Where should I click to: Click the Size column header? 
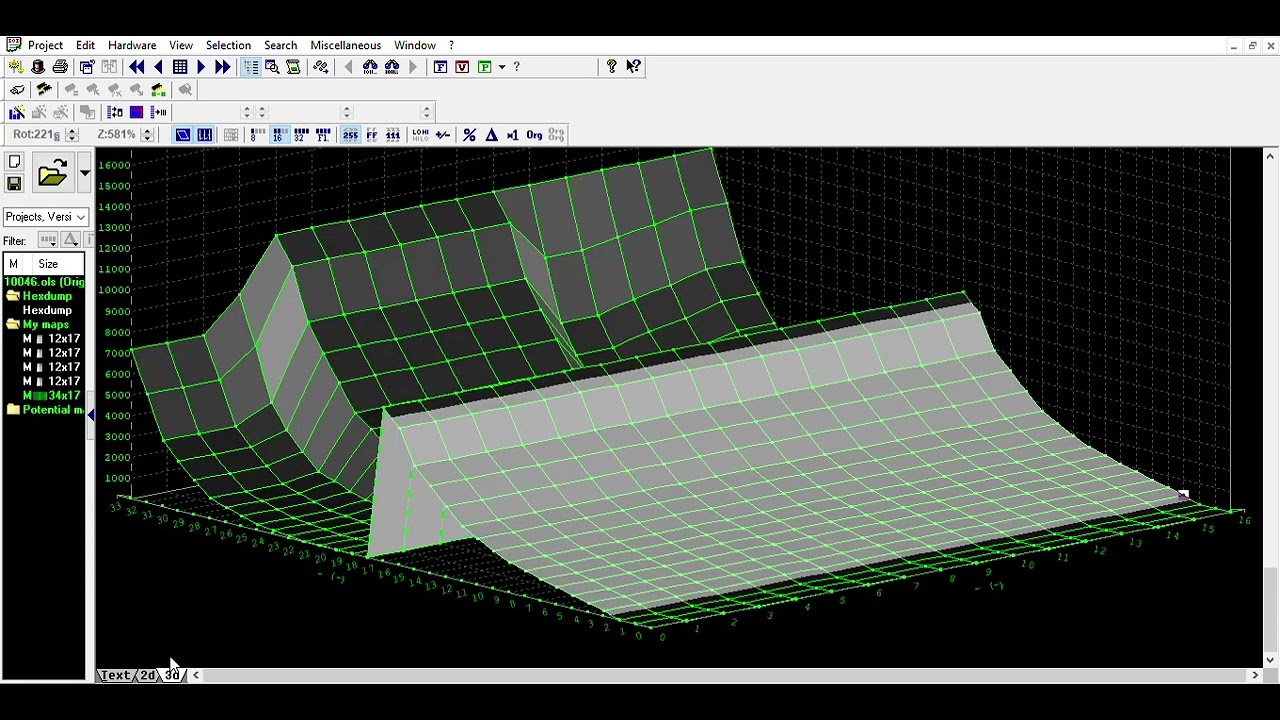coord(48,264)
